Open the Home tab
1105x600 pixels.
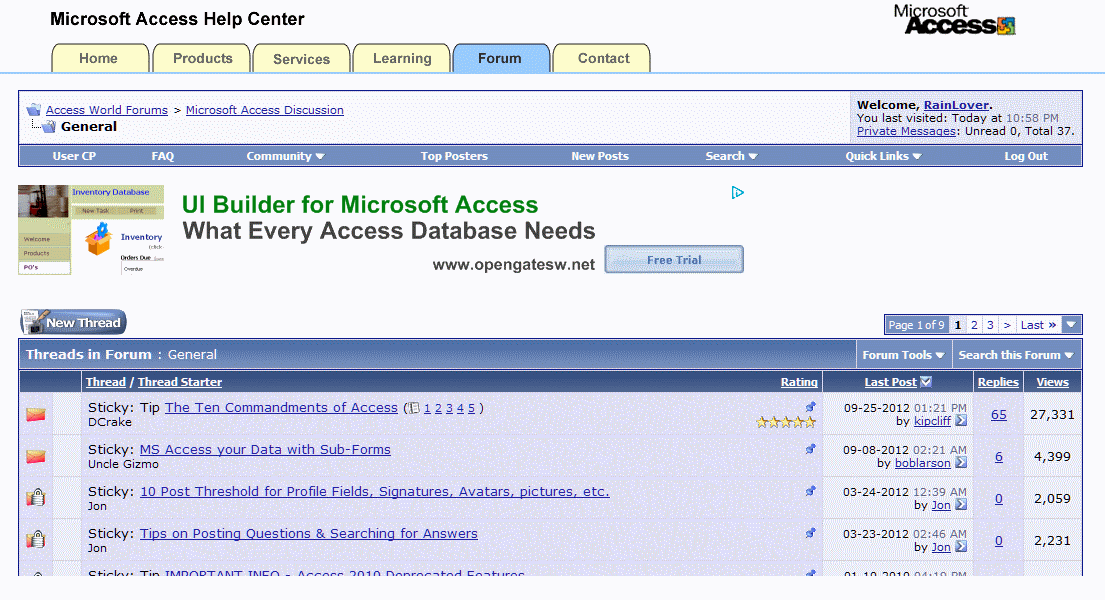(x=99, y=59)
